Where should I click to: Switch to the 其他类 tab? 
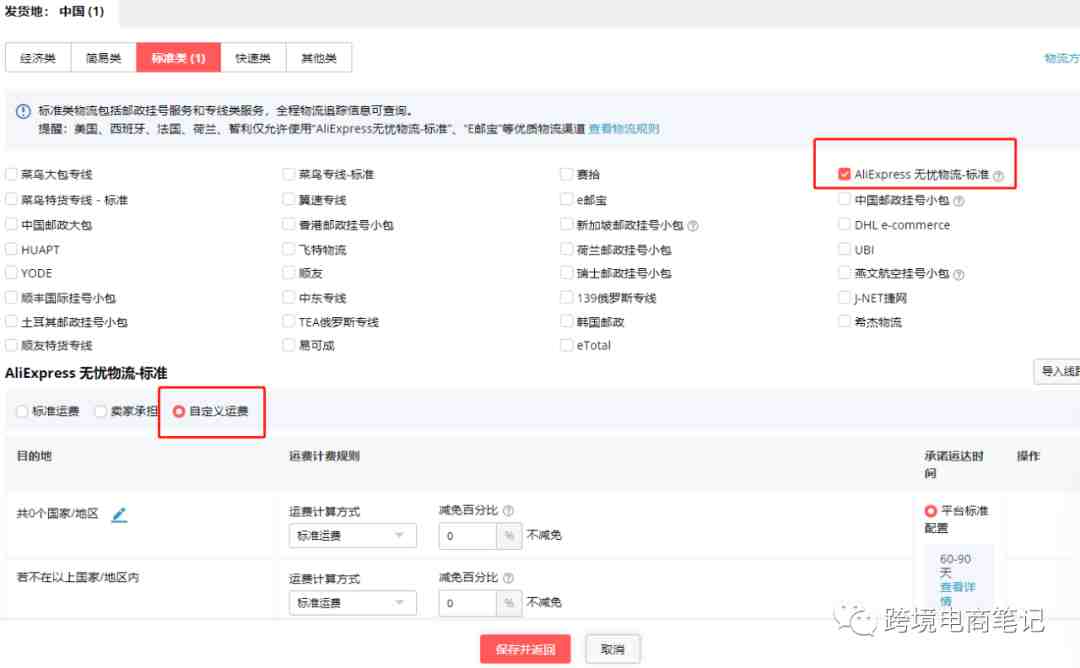(319, 58)
